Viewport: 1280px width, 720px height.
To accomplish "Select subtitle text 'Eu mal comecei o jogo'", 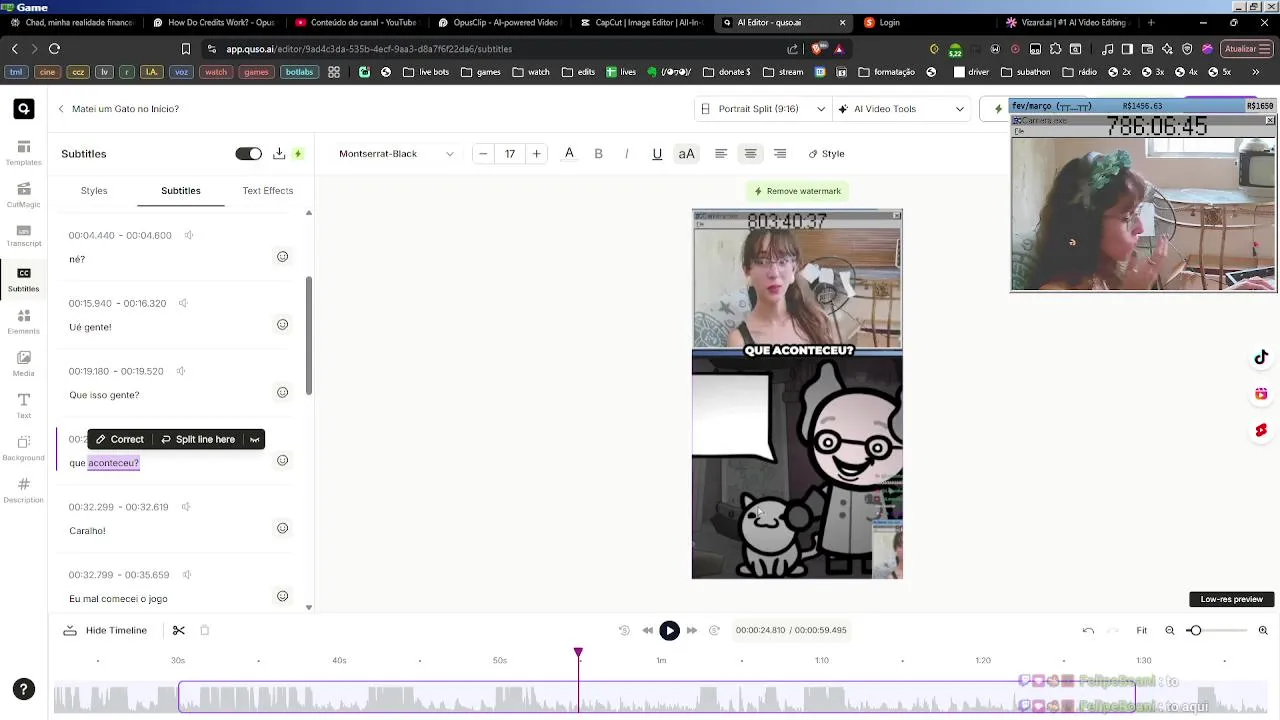I will pyautogui.click(x=118, y=599).
